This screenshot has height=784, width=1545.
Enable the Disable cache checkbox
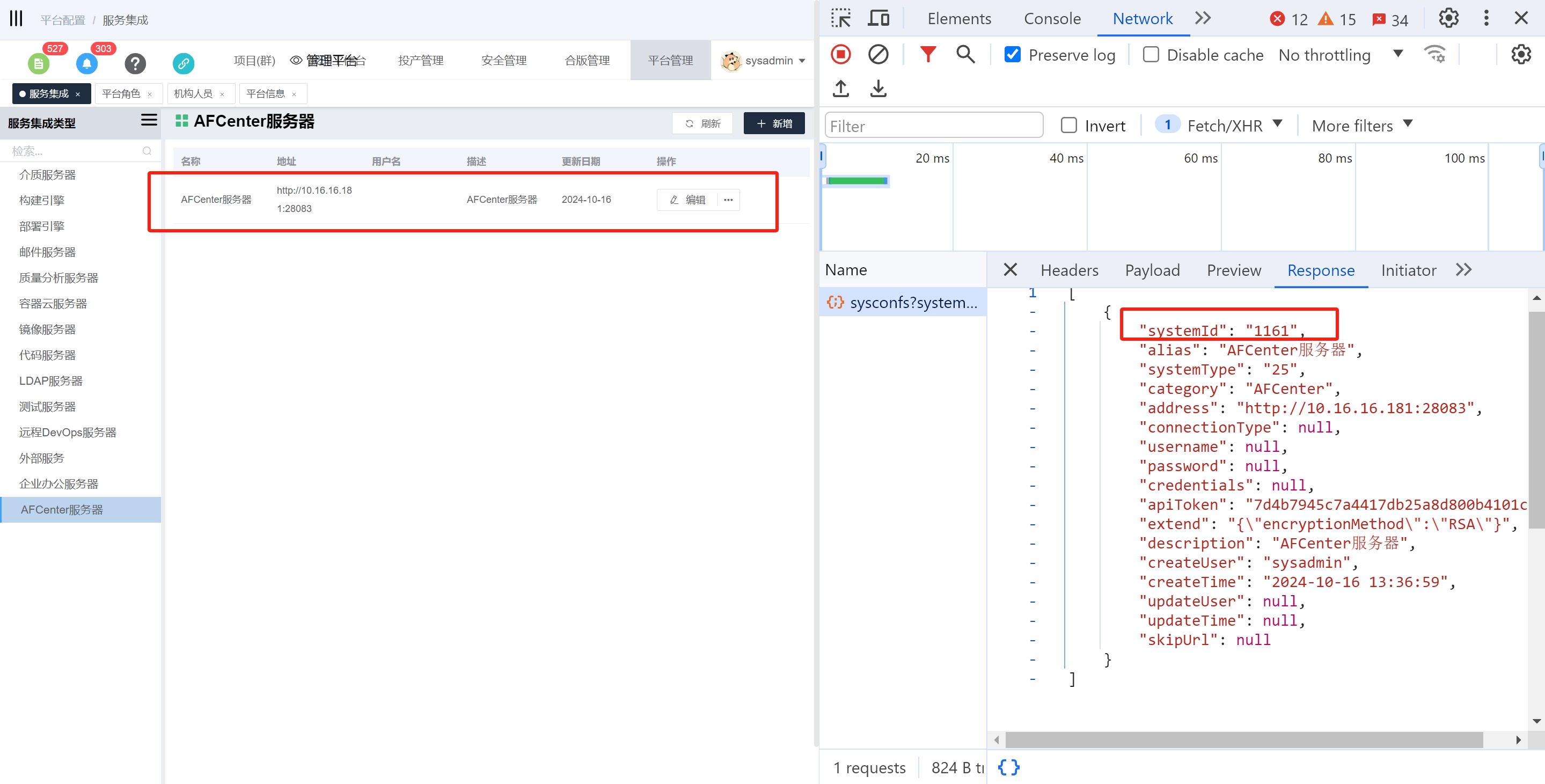(1151, 55)
